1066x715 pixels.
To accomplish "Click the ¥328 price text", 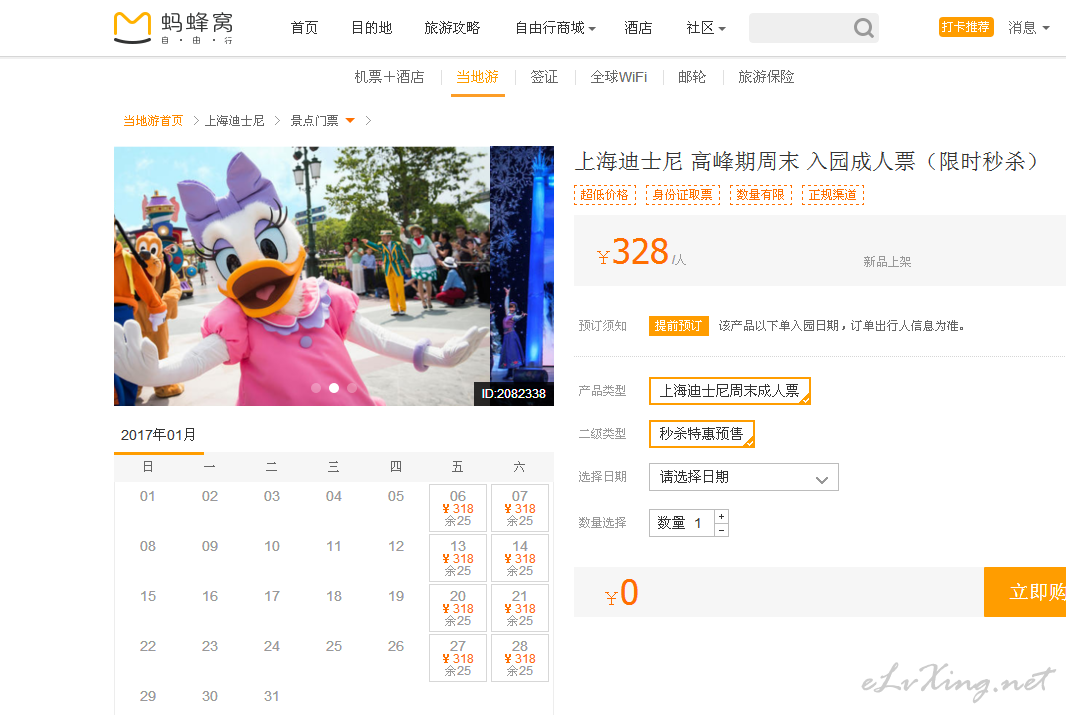I will pyautogui.click(x=634, y=252).
